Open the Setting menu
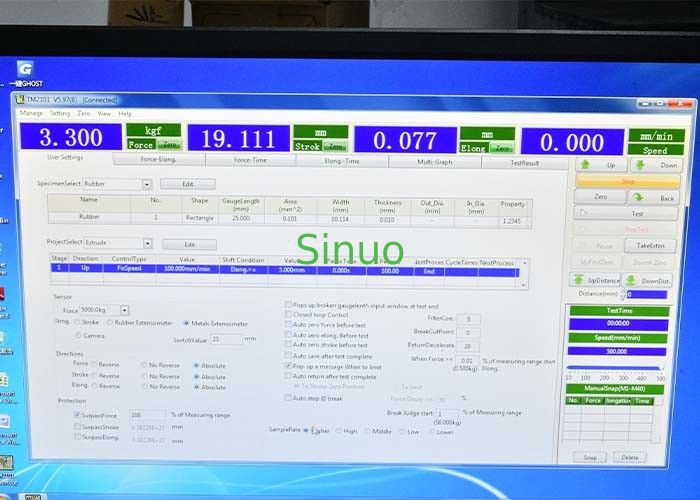 point(58,113)
